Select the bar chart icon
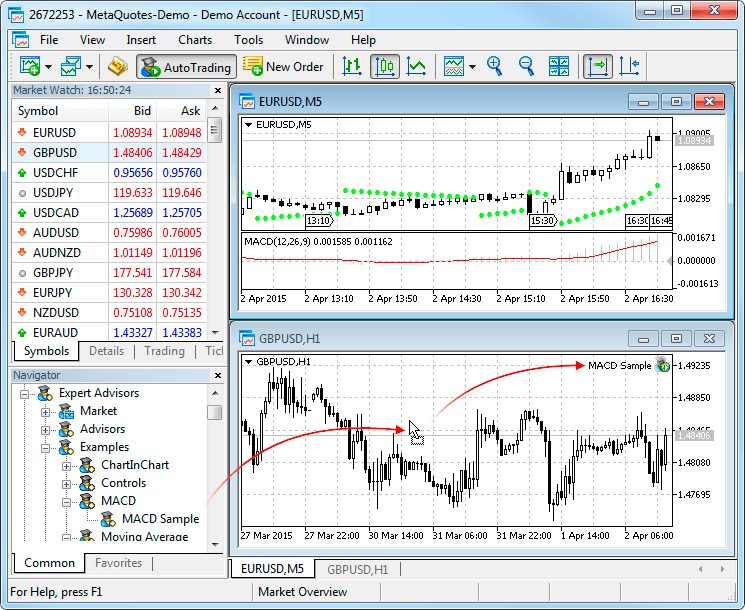 [352, 67]
